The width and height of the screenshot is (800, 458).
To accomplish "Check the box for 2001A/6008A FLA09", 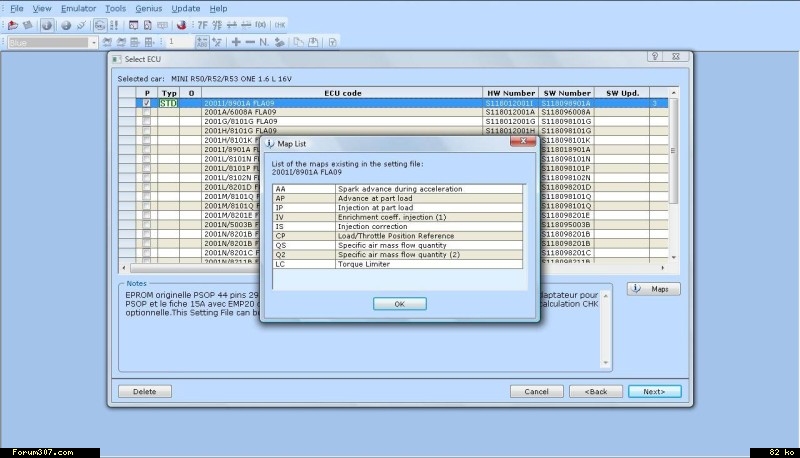I will 147,112.
